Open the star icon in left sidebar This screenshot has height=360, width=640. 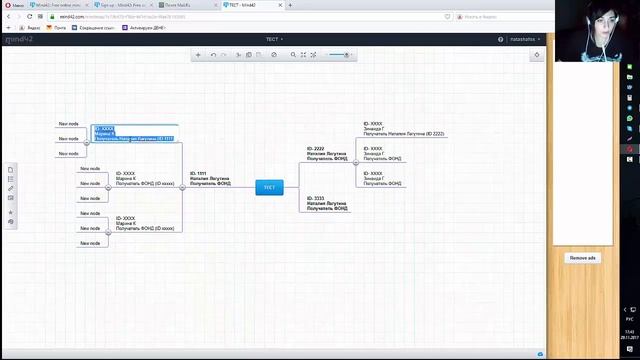pos(11,212)
